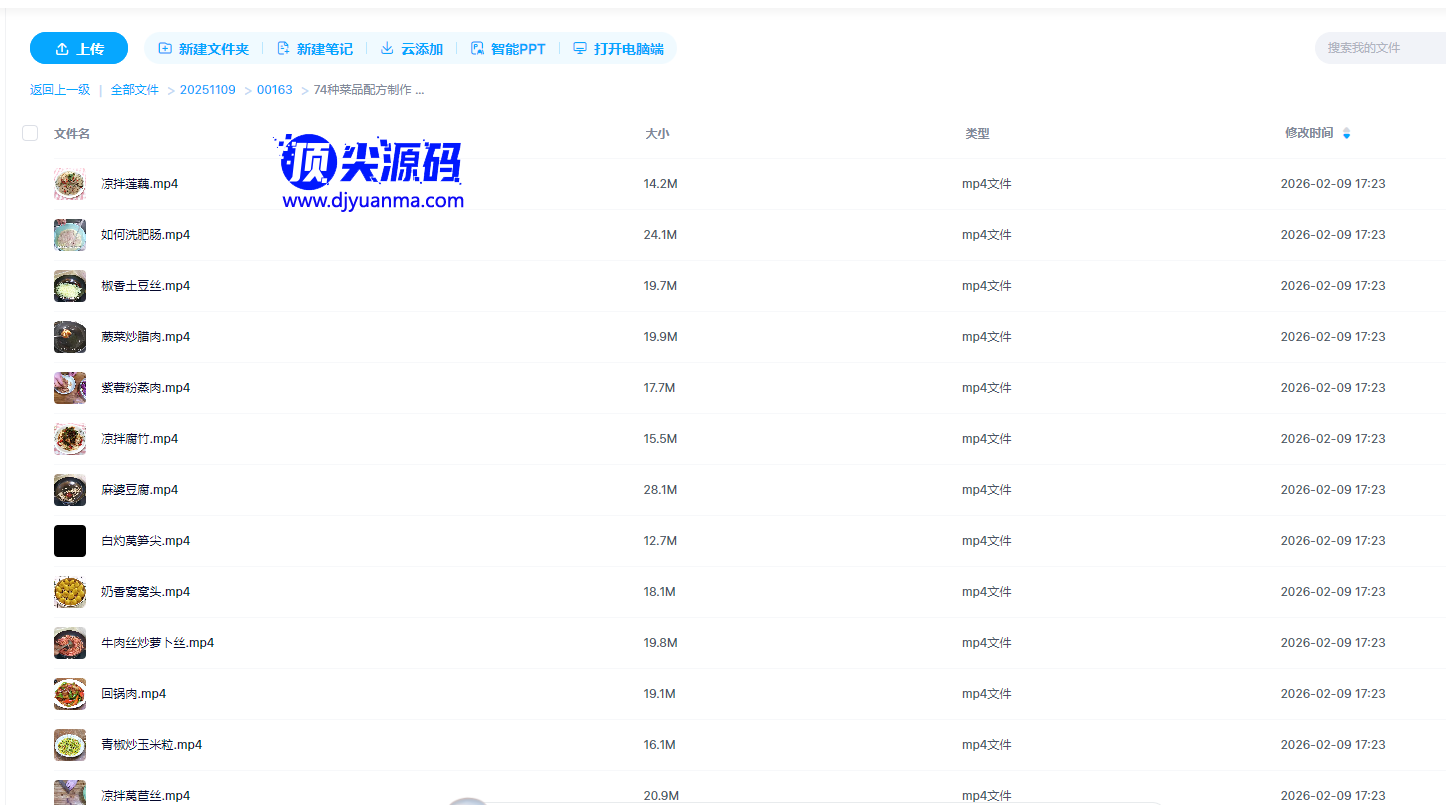Image resolution: width=1446 pixels, height=805 pixels.
Task: Click the 奶香窝窝头.mp4 thumbnail
Action: pos(70,592)
